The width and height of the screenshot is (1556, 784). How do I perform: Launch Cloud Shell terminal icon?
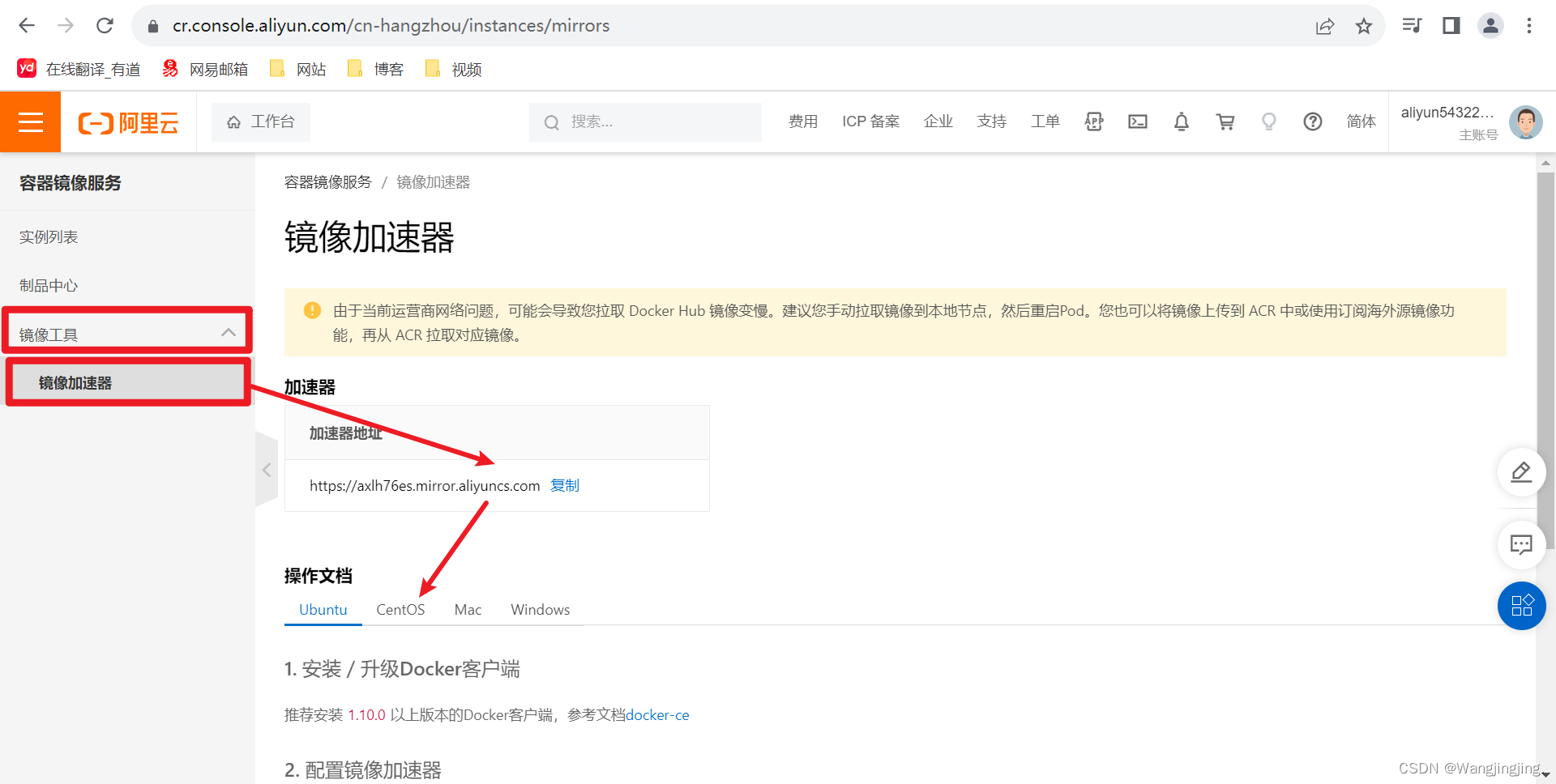[x=1138, y=121]
